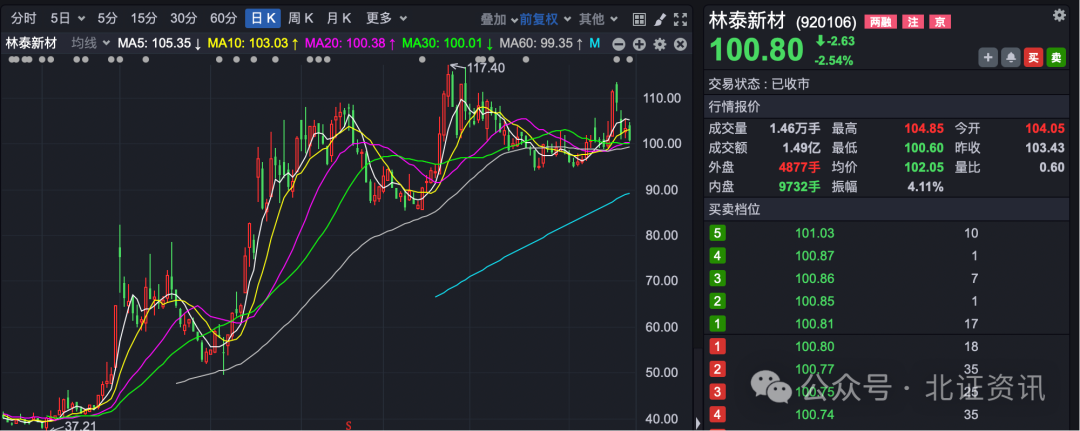Click the green 卖 sell button

tap(1055, 58)
